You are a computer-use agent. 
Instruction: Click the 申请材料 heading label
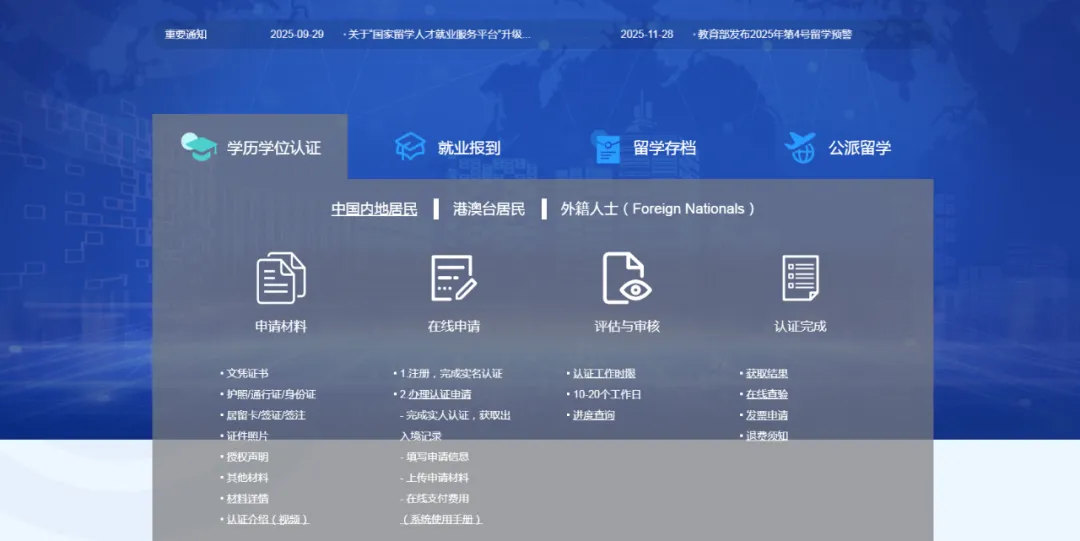pos(281,326)
